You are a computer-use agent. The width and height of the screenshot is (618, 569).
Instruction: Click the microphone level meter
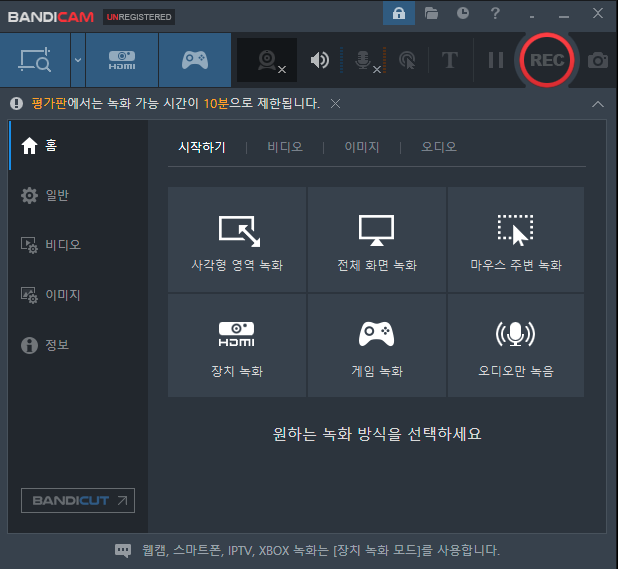(x=384, y=60)
